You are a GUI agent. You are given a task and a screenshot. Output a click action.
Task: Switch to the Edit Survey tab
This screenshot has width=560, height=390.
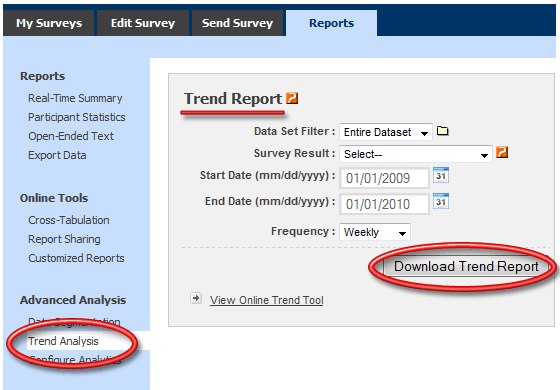[143, 23]
